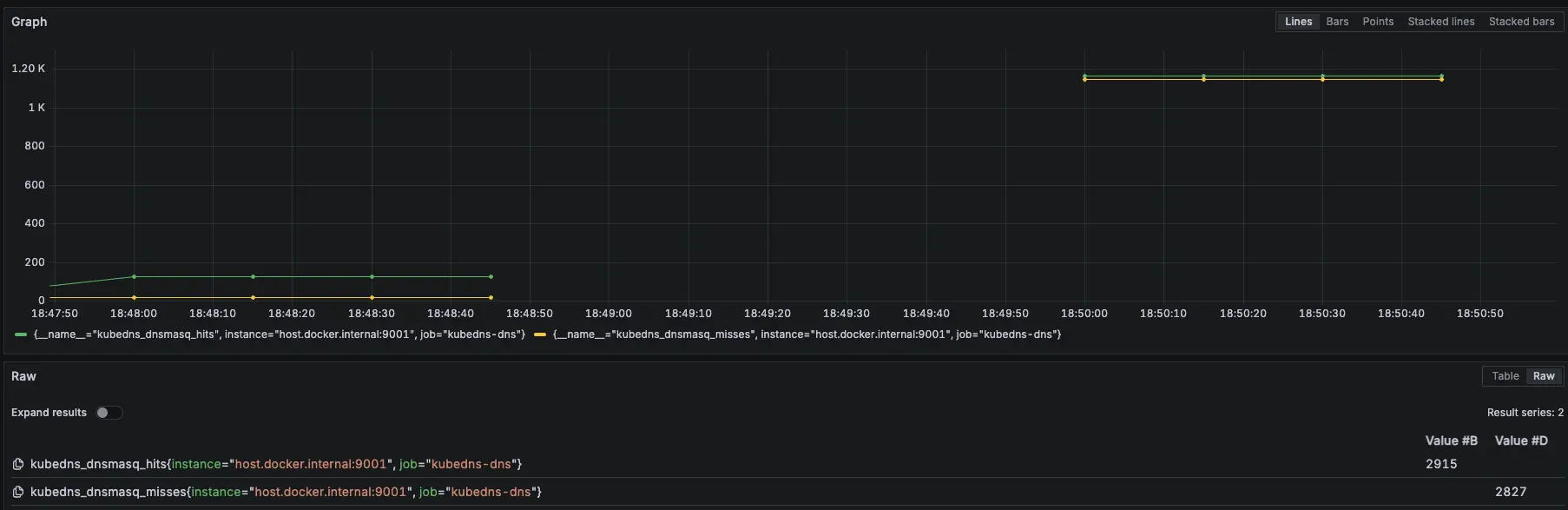This screenshot has width=1568, height=510.
Task: Click the green hits legend color marker
Action: pos(21,334)
